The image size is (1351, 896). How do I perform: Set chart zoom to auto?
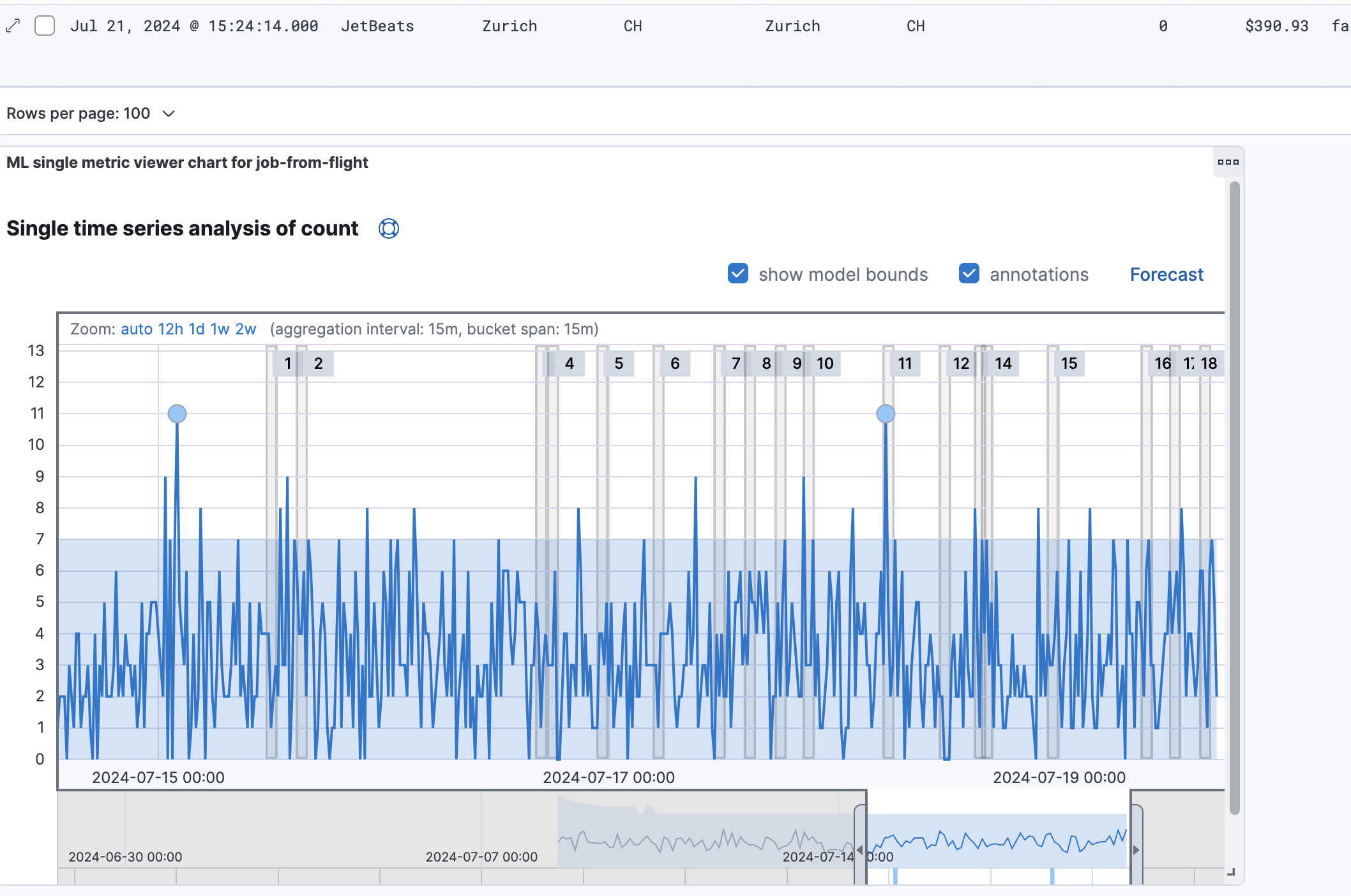(137, 329)
